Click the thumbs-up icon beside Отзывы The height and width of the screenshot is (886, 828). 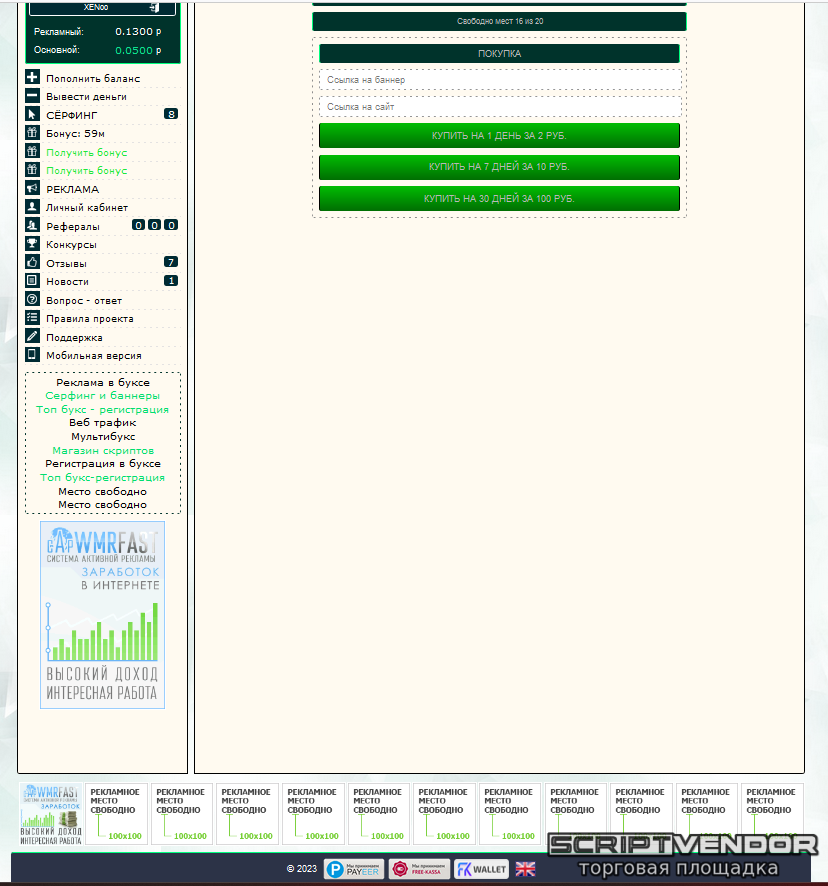coord(32,263)
